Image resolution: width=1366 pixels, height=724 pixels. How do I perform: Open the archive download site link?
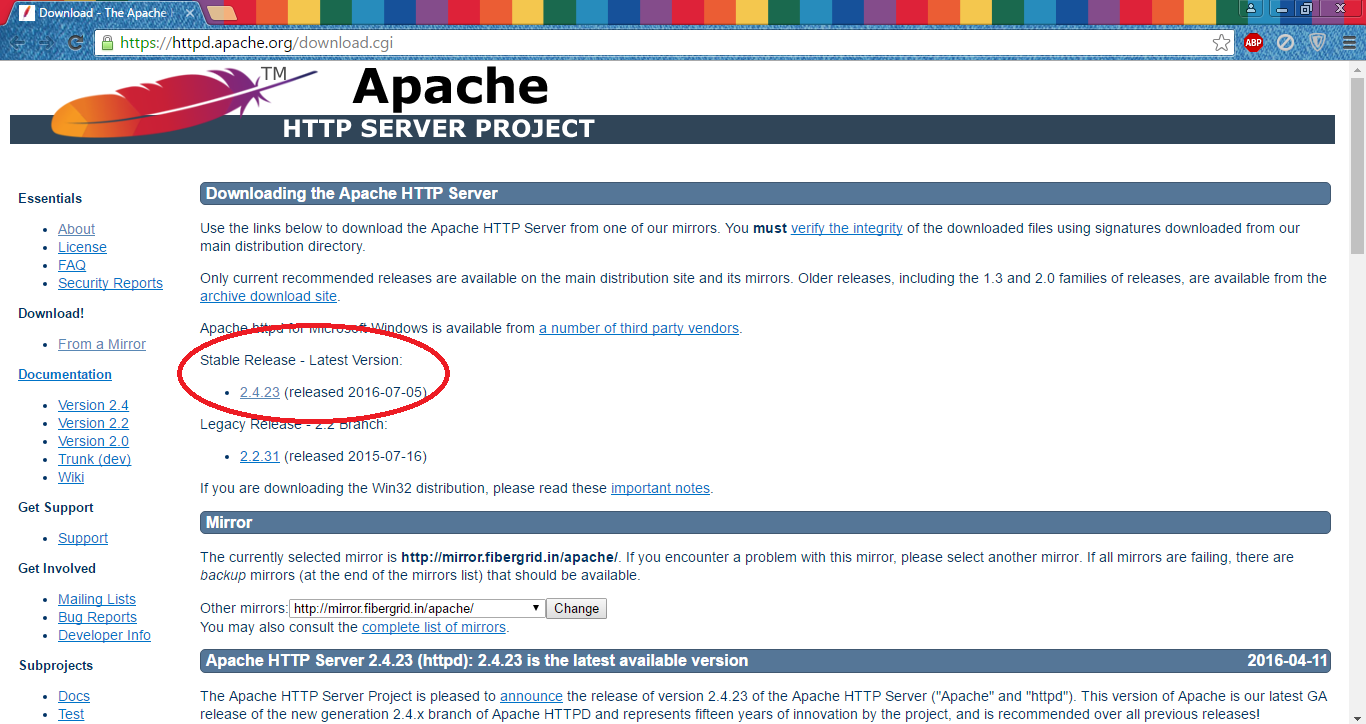point(268,296)
